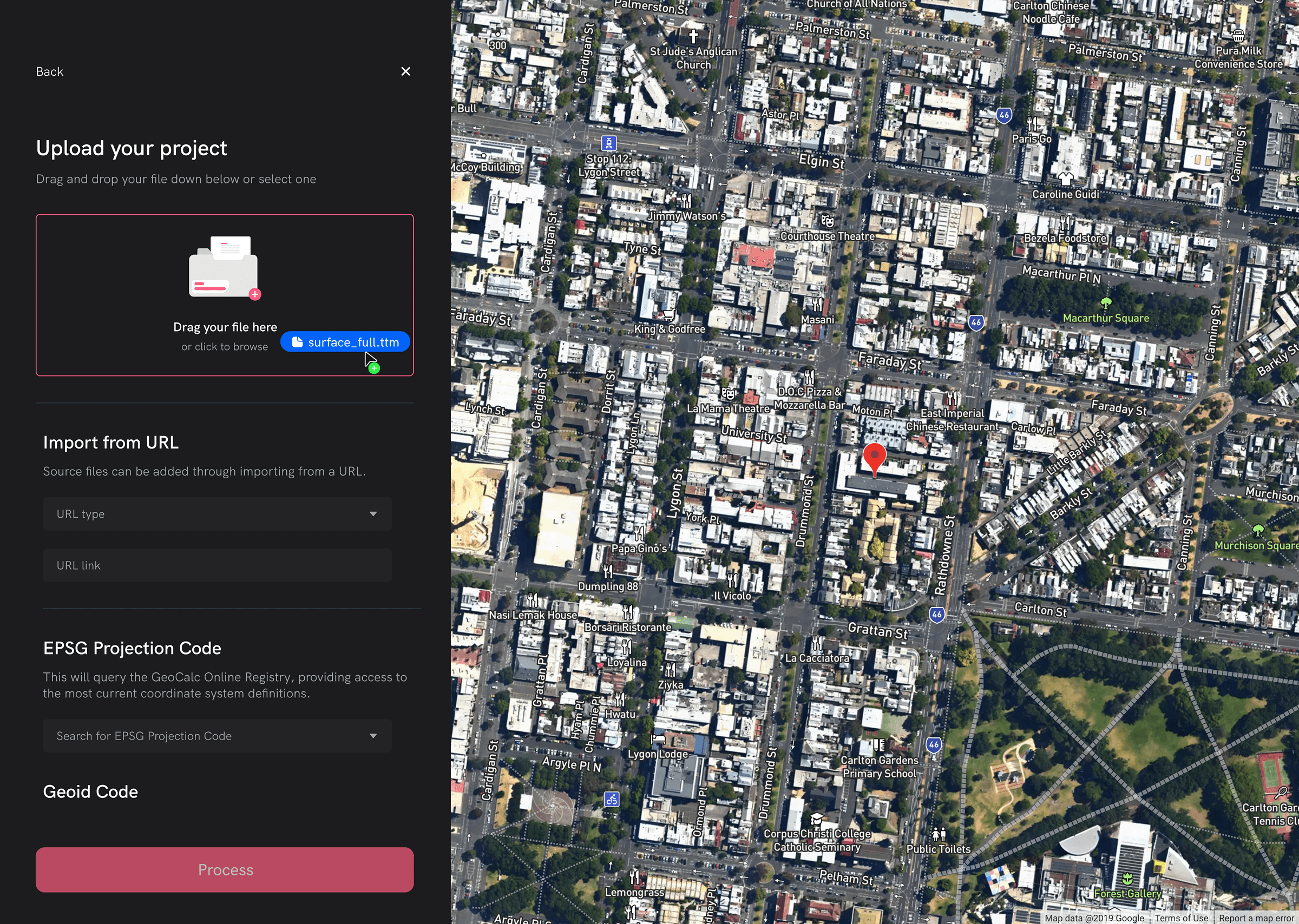Expand the EPSG Projection Code search dropdown

218,736
